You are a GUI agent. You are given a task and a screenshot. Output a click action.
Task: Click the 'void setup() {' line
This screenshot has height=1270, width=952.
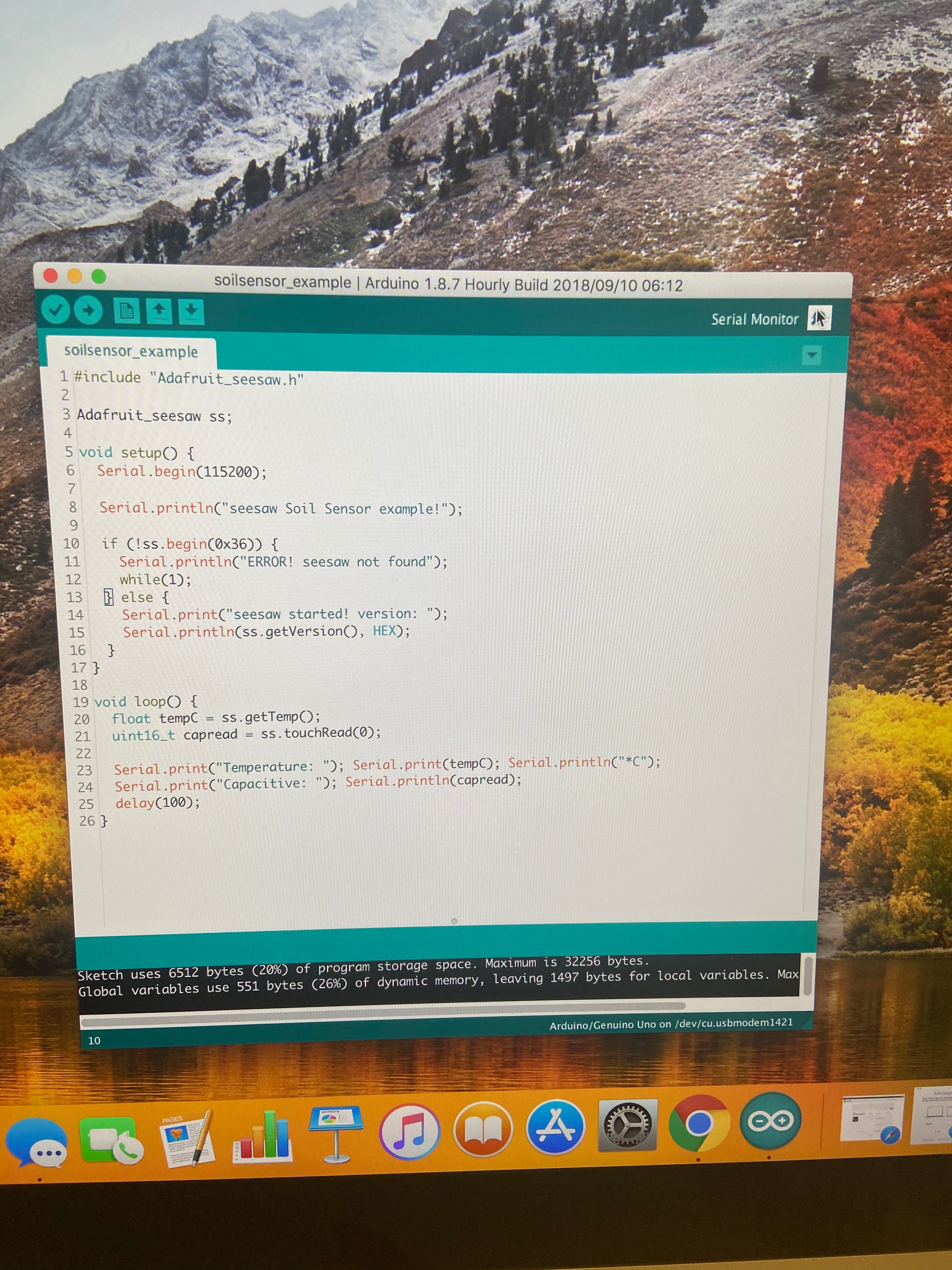[137, 452]
